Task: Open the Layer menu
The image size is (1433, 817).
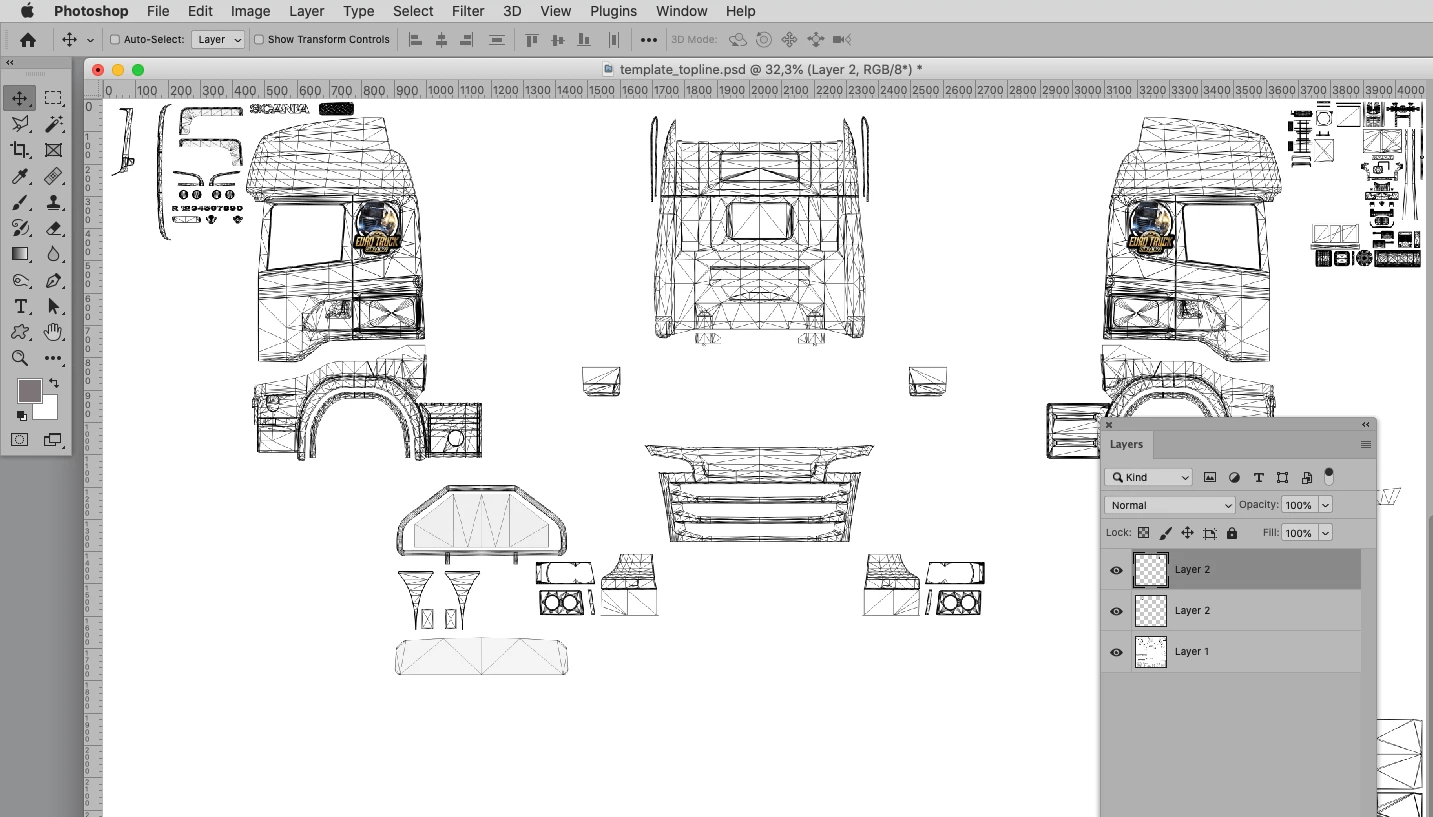Action: click(307, 11)
